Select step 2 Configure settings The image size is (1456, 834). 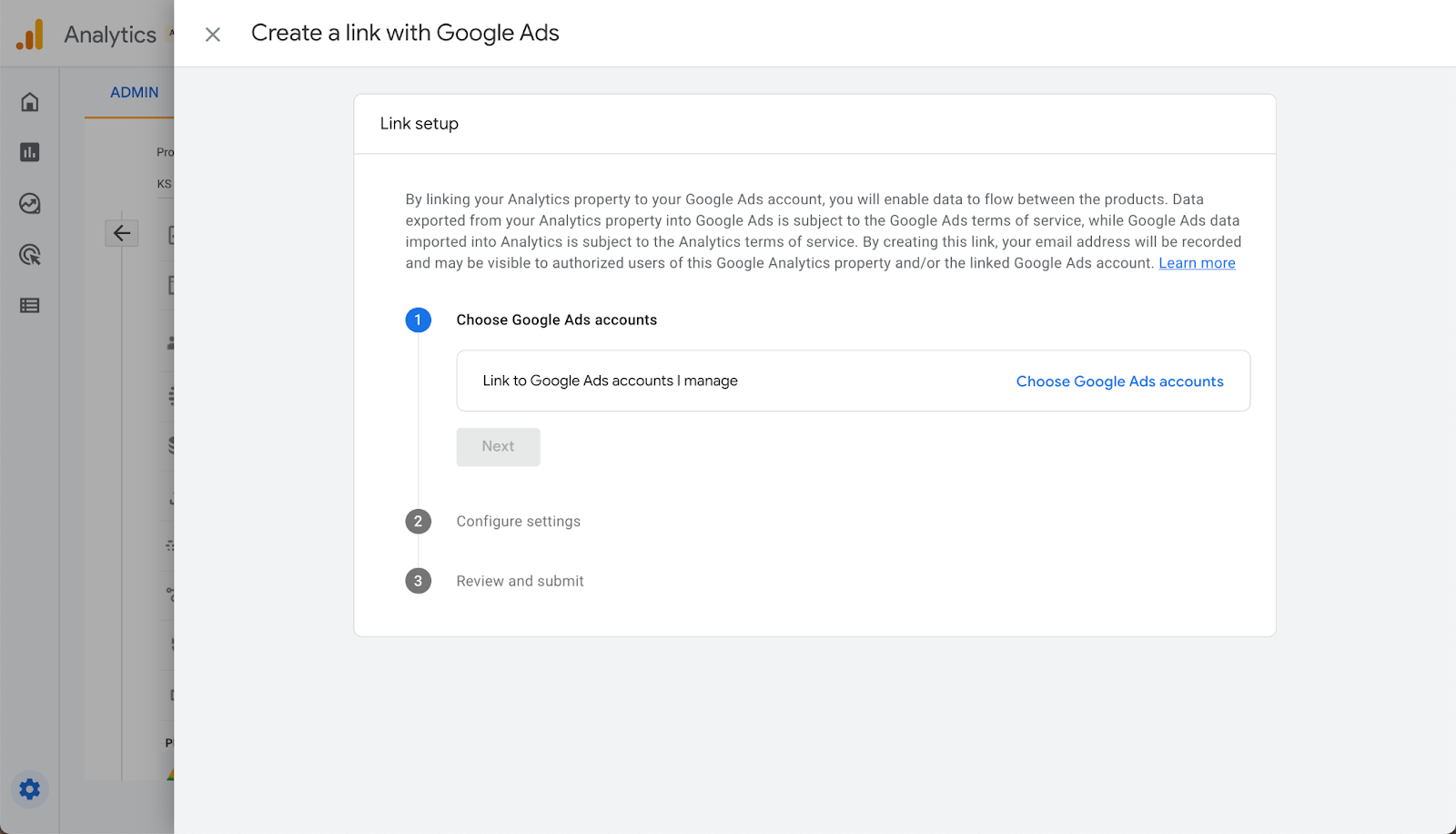[519, 522]
